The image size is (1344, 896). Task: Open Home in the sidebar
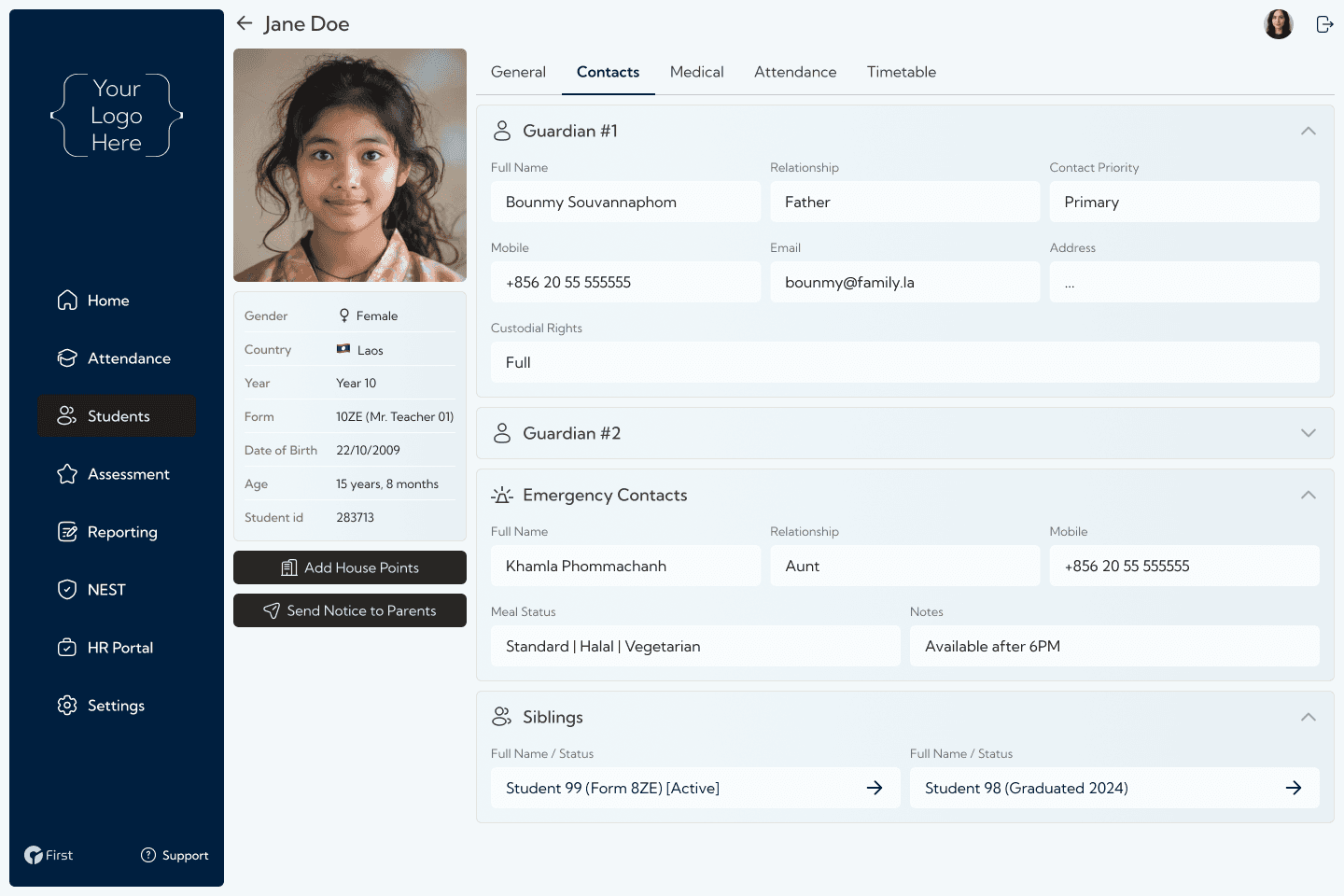117,301
